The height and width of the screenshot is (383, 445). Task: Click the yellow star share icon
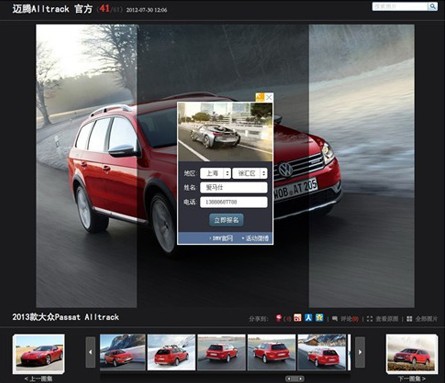(x=319, y=318)
